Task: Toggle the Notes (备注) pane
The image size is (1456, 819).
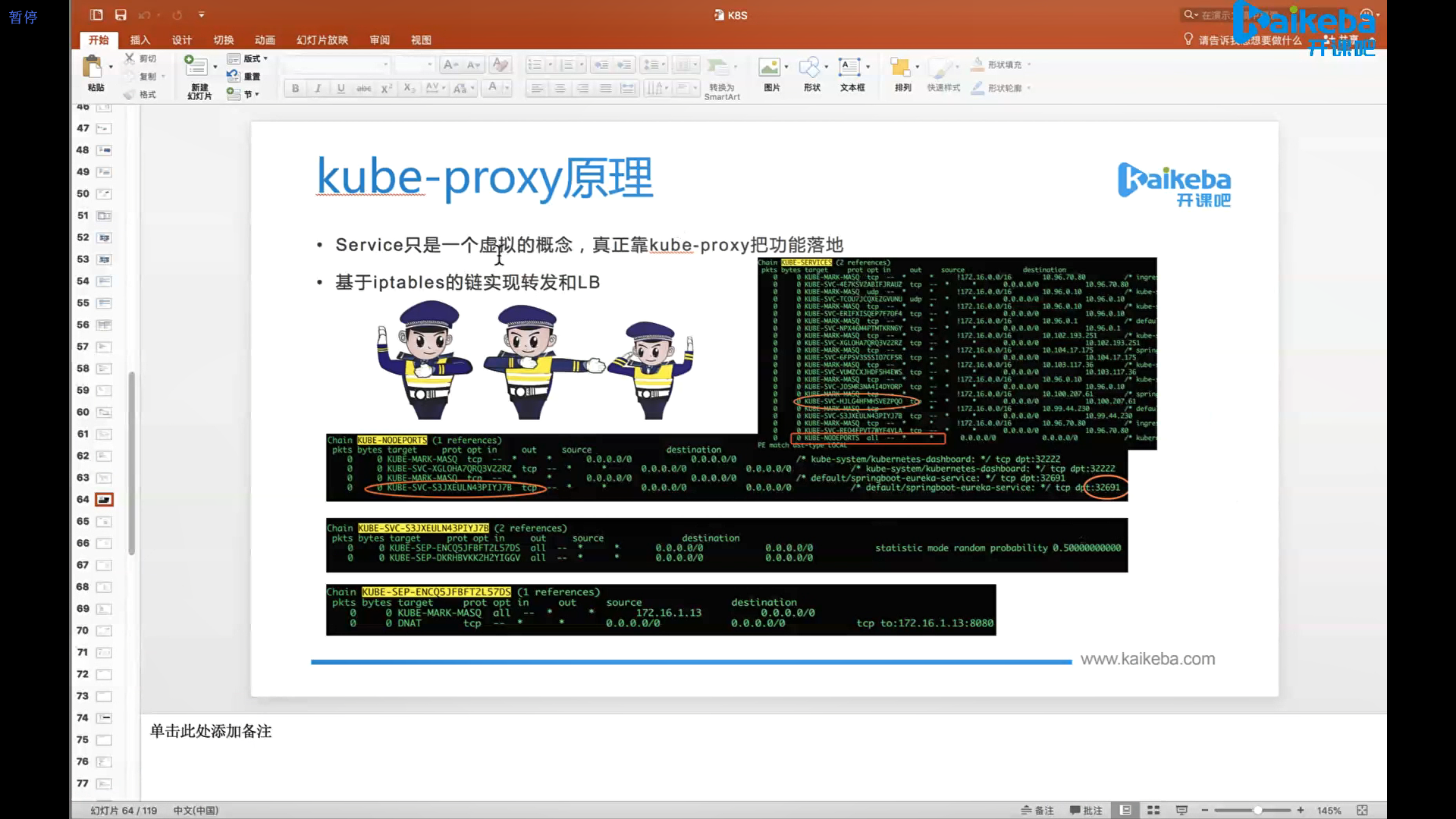Action: pyautogui.click(x=1037, y=810)
